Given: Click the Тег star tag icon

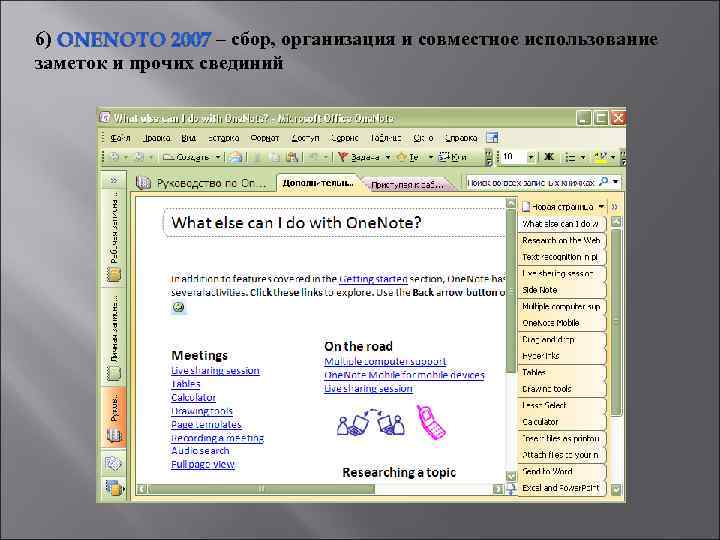Looking at the screenshot, I should tap(401, 157).
